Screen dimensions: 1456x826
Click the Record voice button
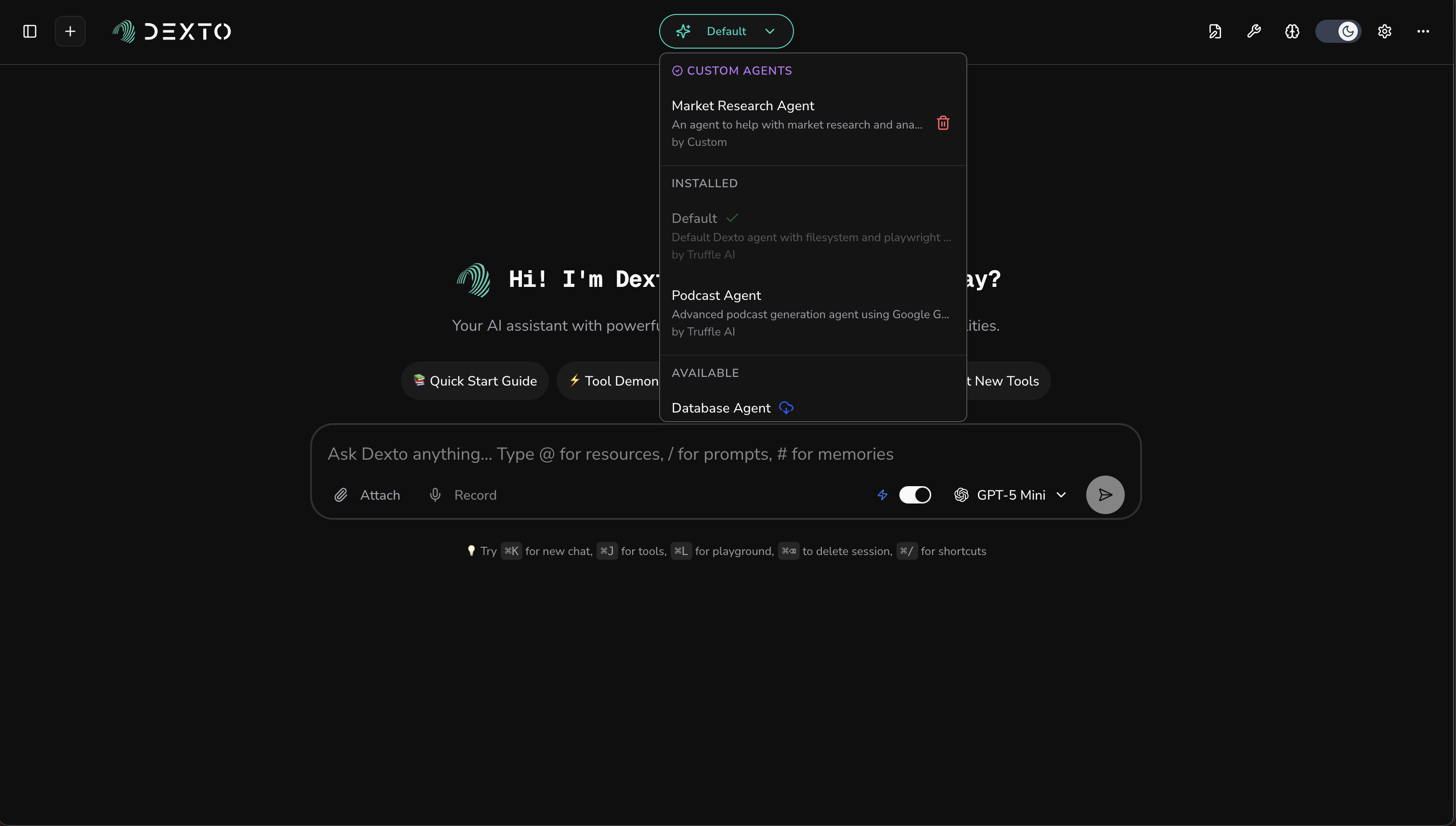pos(462,495)
